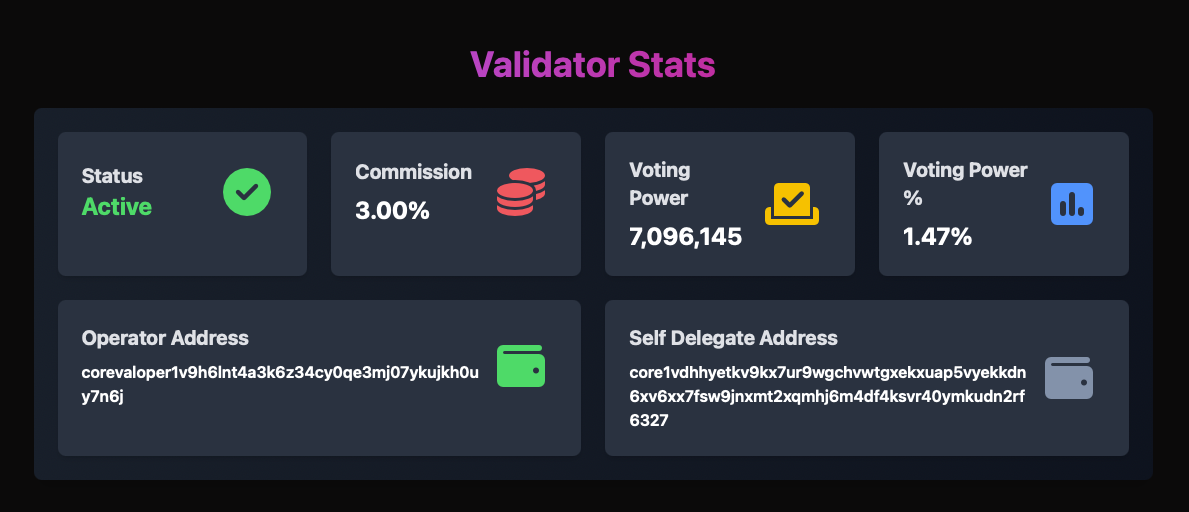Click the 7,096,145 voting power value

click(x=686, y=237)
